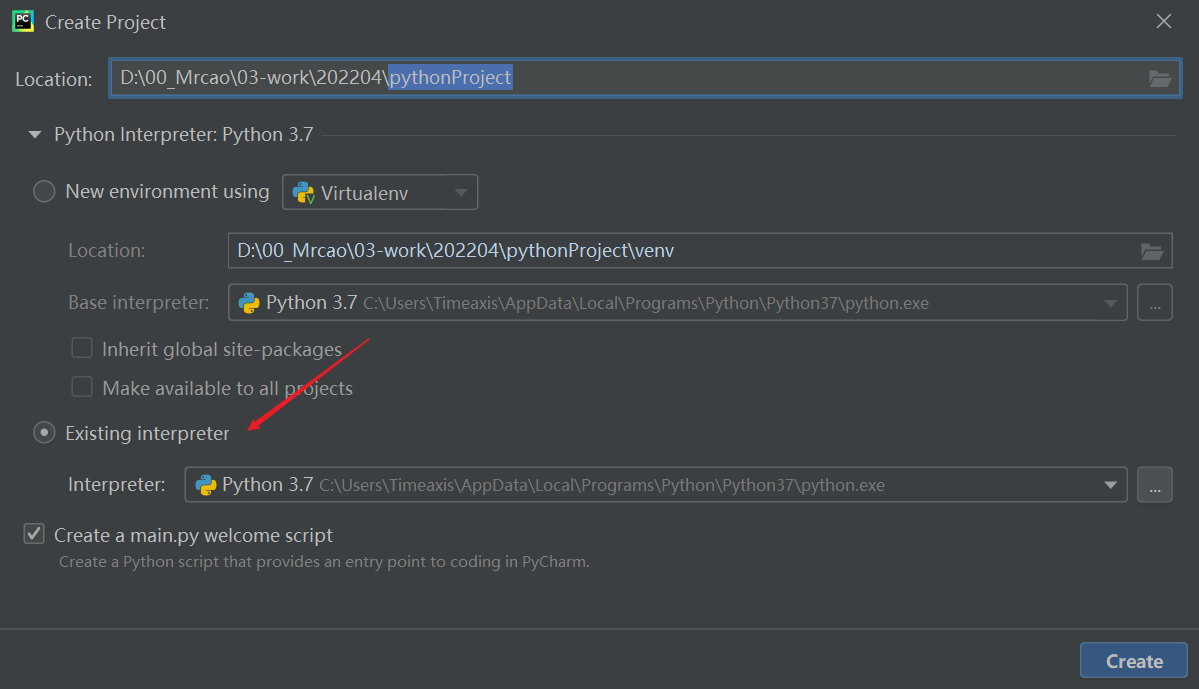Click the 'Interpreter:' label
Image resolution: width=1199 pixels, height=689 pixels.
[116, 485]
